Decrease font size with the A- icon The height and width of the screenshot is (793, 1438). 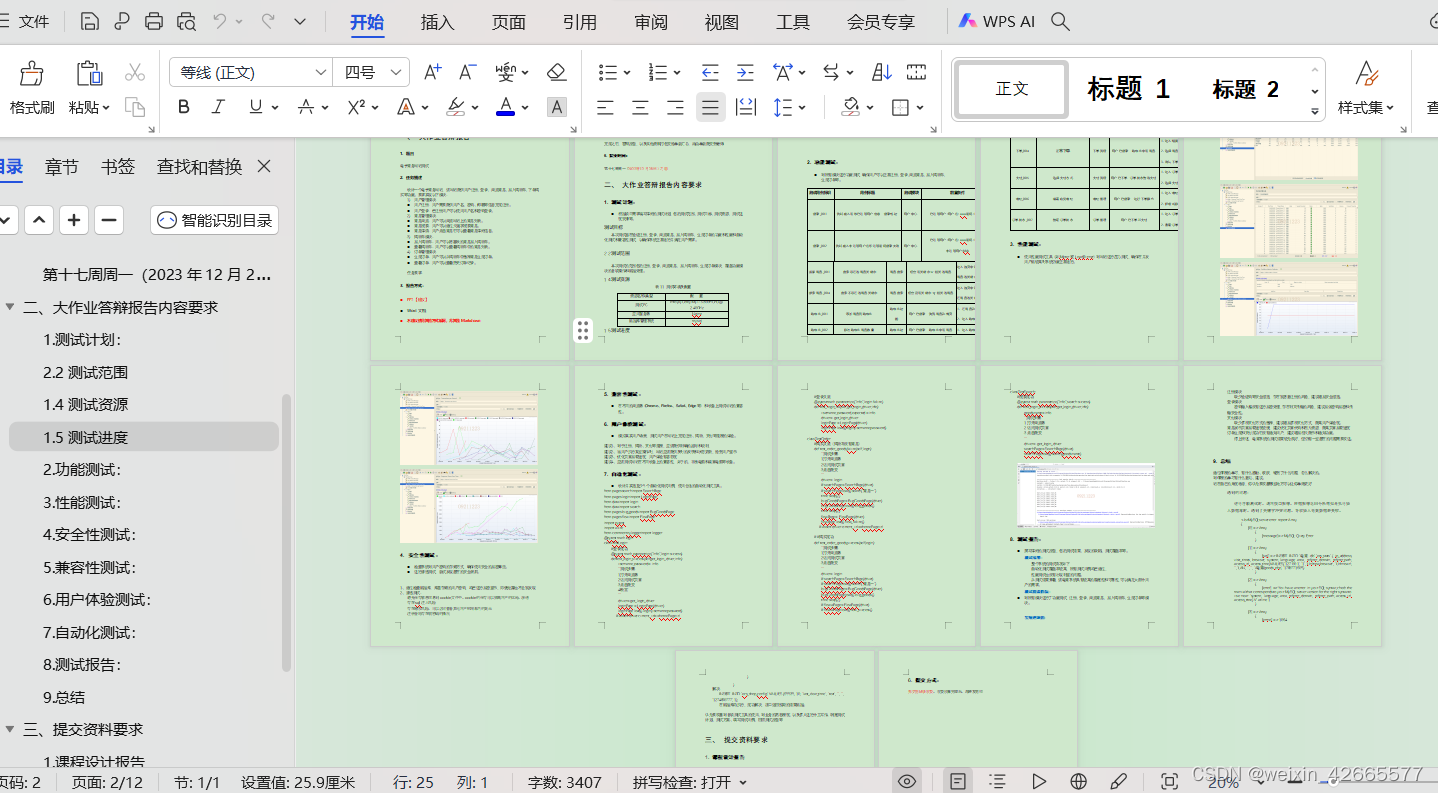click(467, 72)
